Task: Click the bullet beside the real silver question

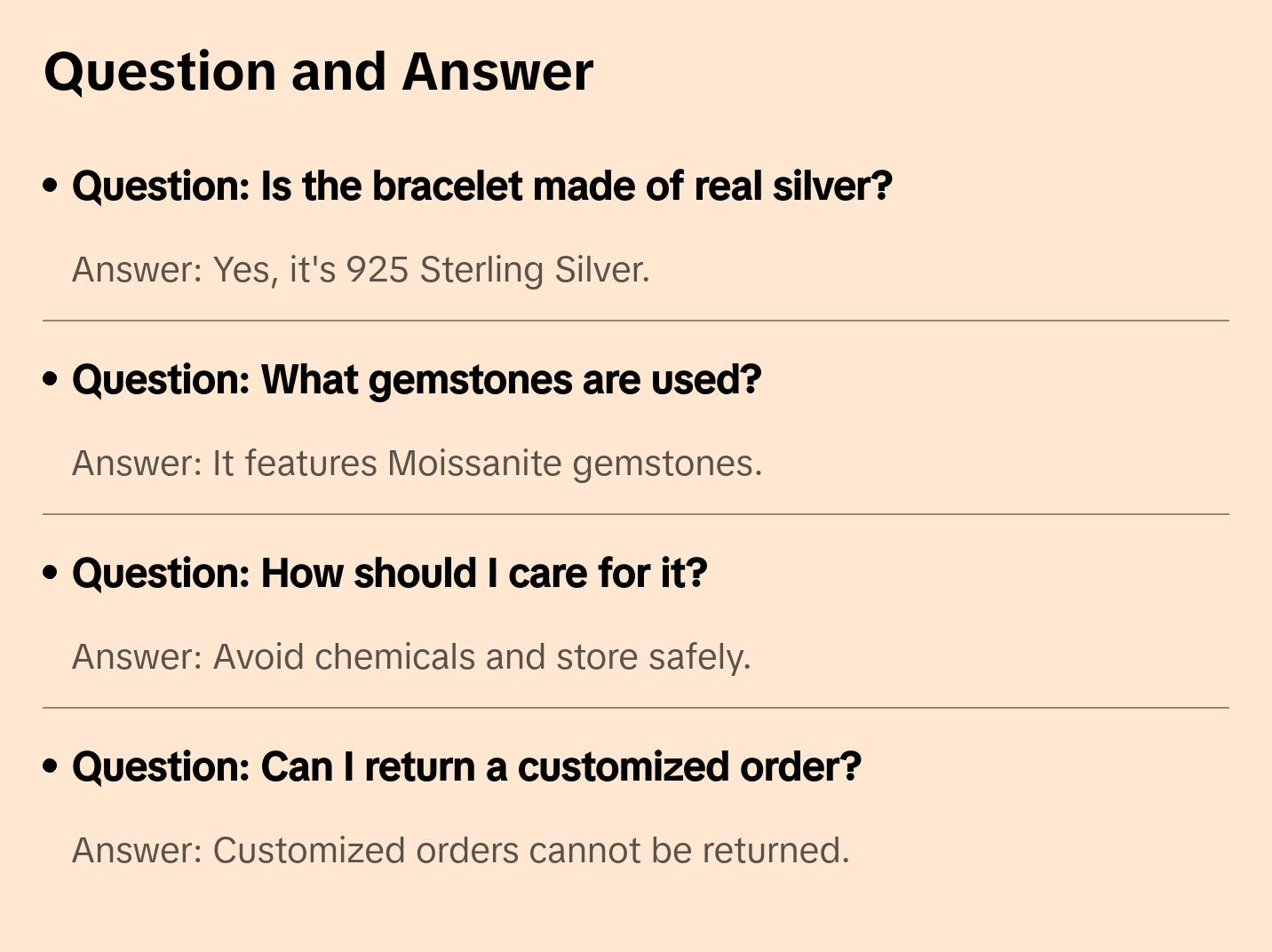Action: tap(51, 186)
